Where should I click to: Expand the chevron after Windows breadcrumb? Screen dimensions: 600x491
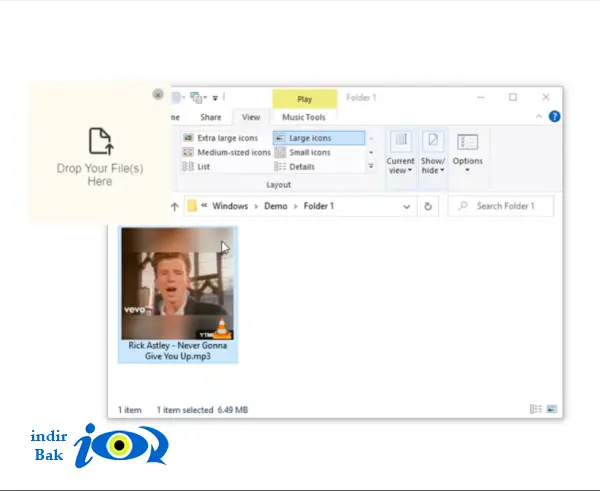(x=256, y=206)
